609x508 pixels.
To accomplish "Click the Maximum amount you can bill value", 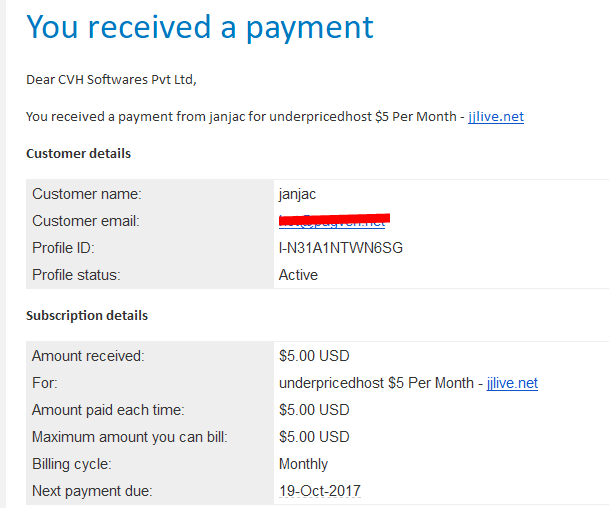I will 314,437.
